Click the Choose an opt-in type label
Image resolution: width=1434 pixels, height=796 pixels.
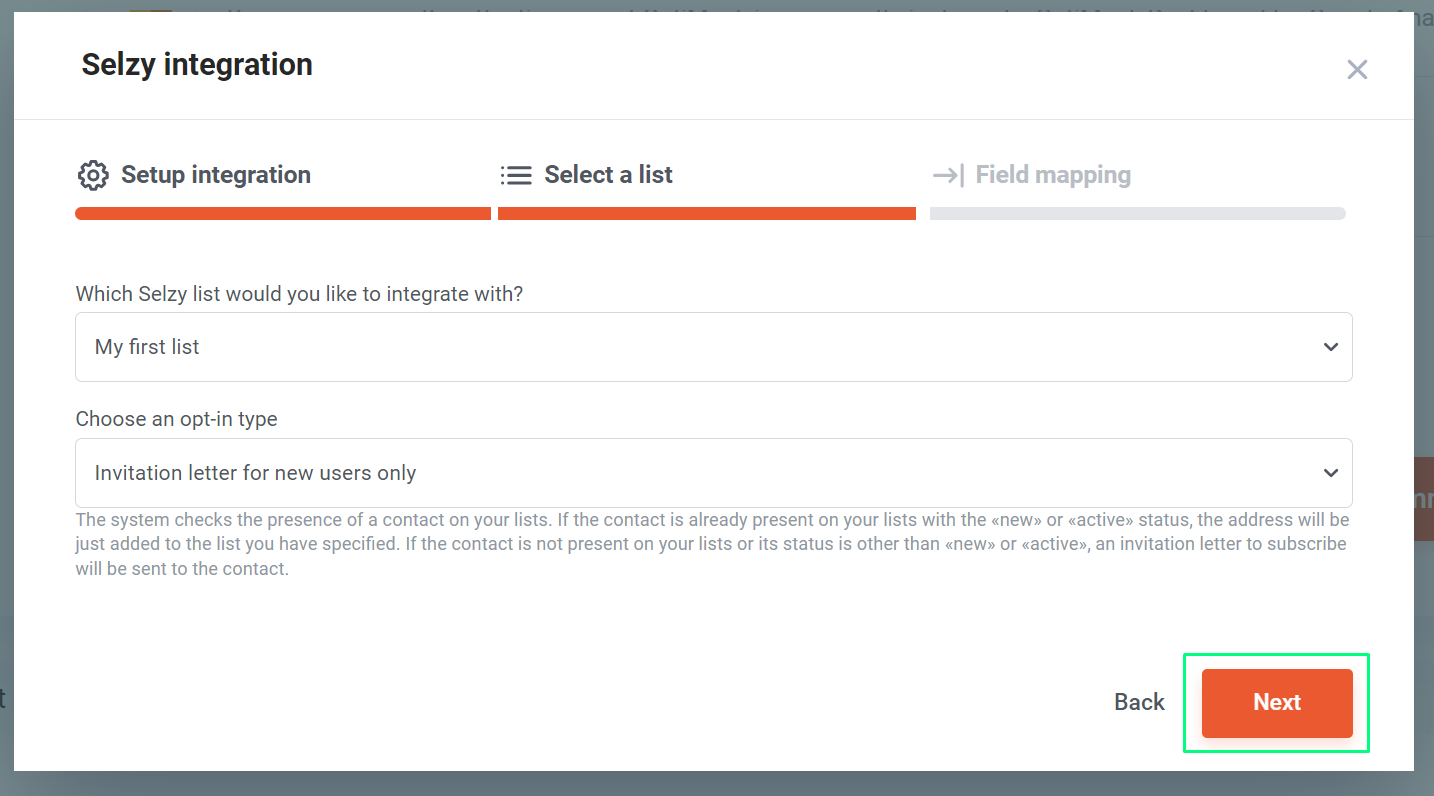pyautogui.click(x=177, y=420)
